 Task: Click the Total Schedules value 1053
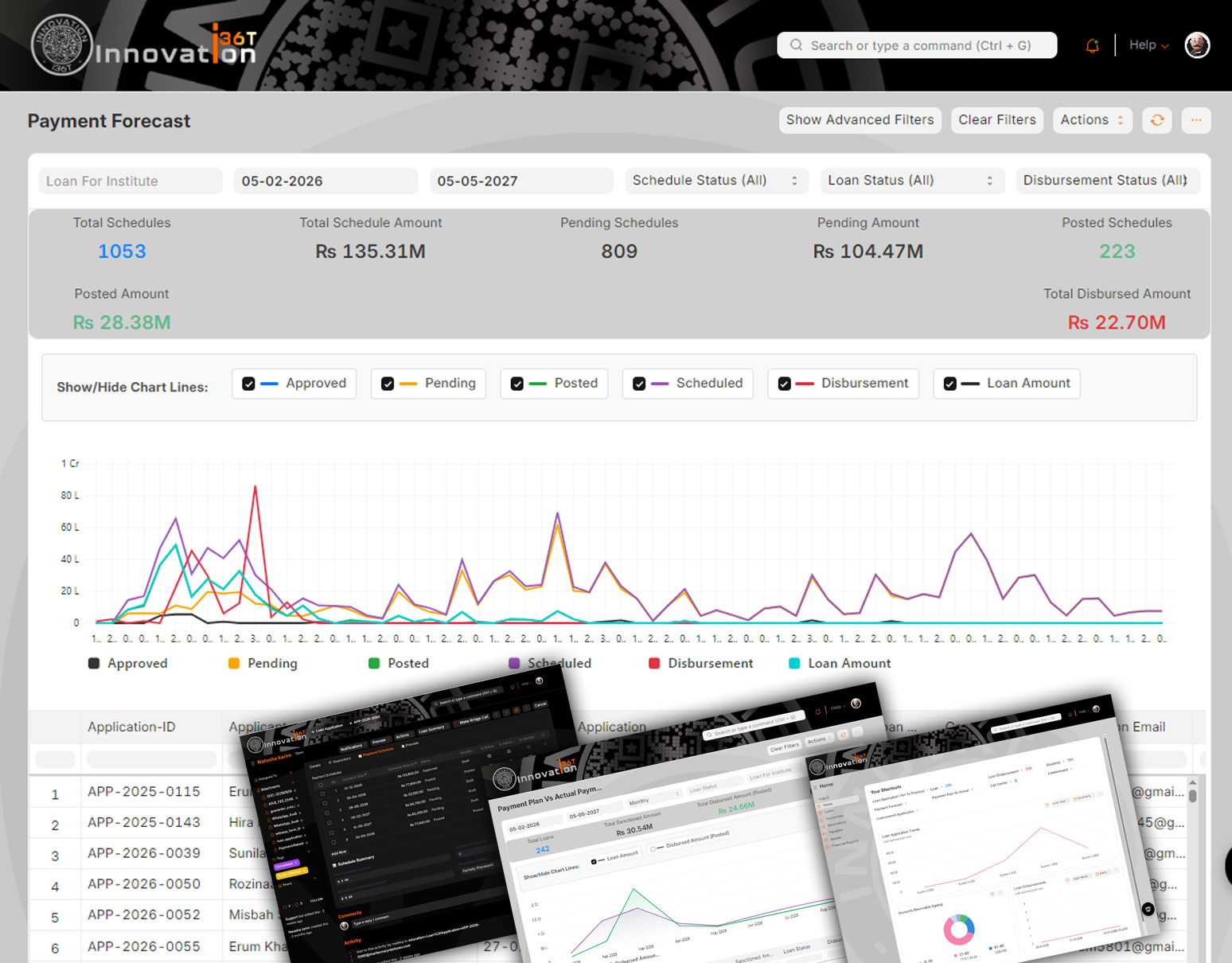tap(122, 251)
